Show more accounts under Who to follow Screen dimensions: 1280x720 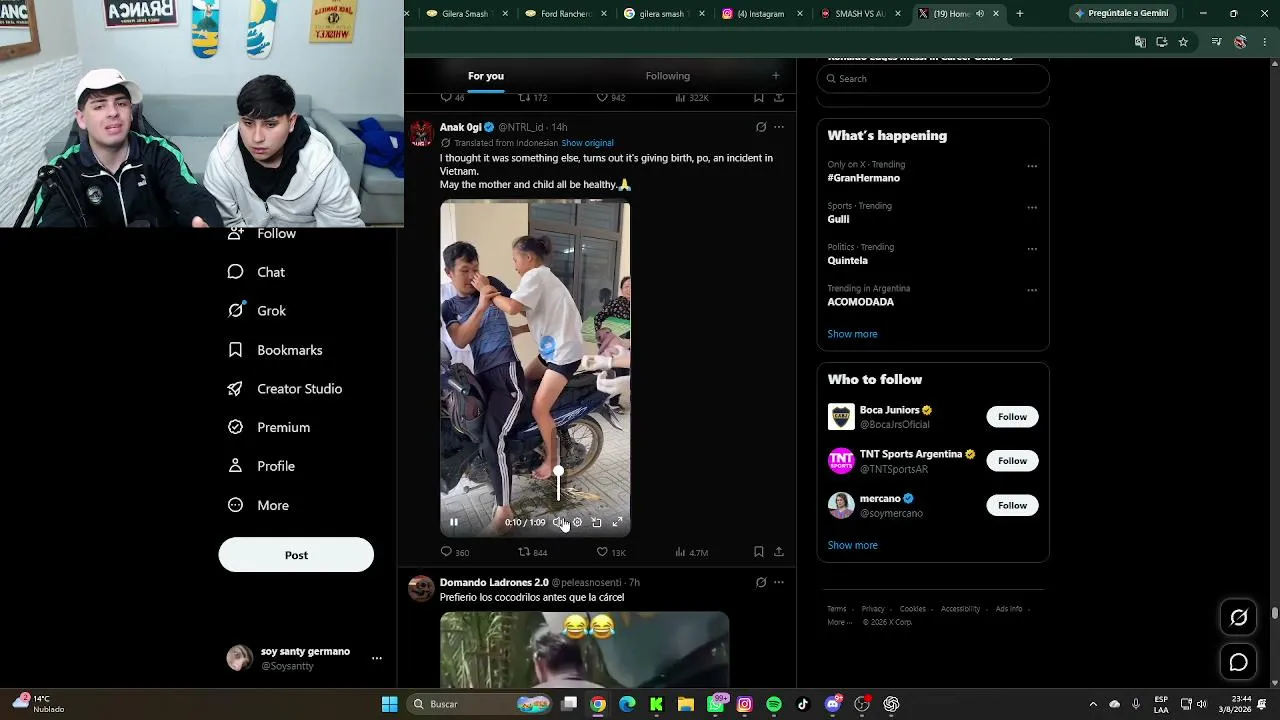click(852, 545)
